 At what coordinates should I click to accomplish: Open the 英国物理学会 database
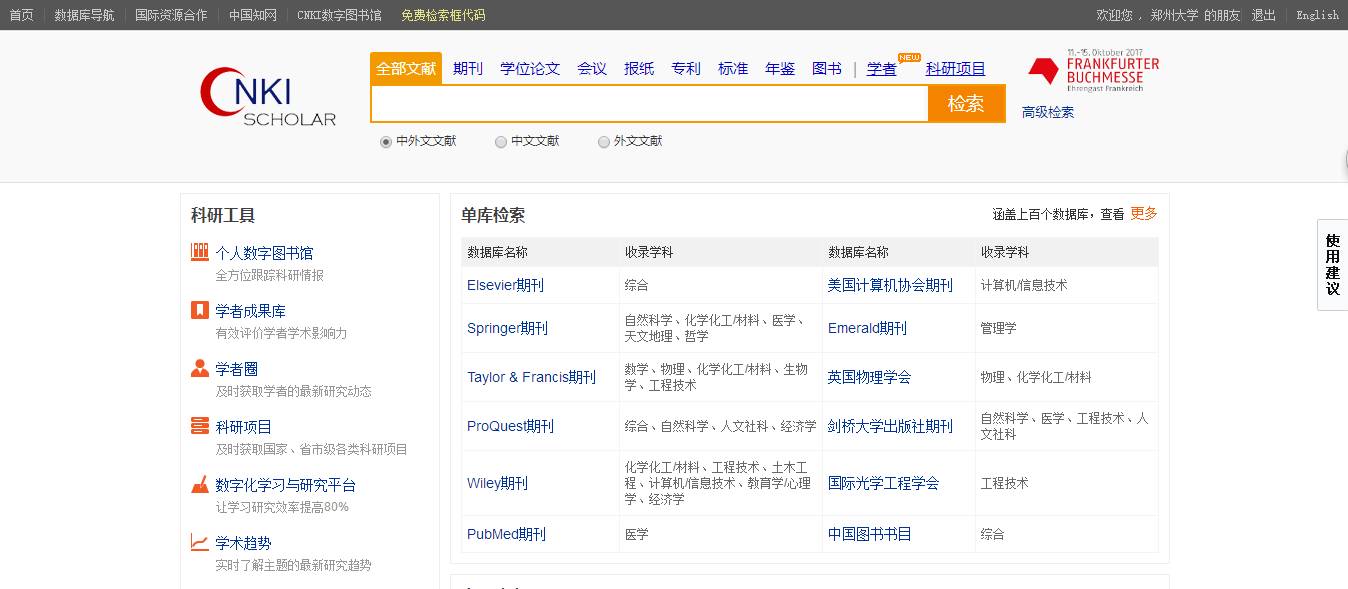click(870, 377)
